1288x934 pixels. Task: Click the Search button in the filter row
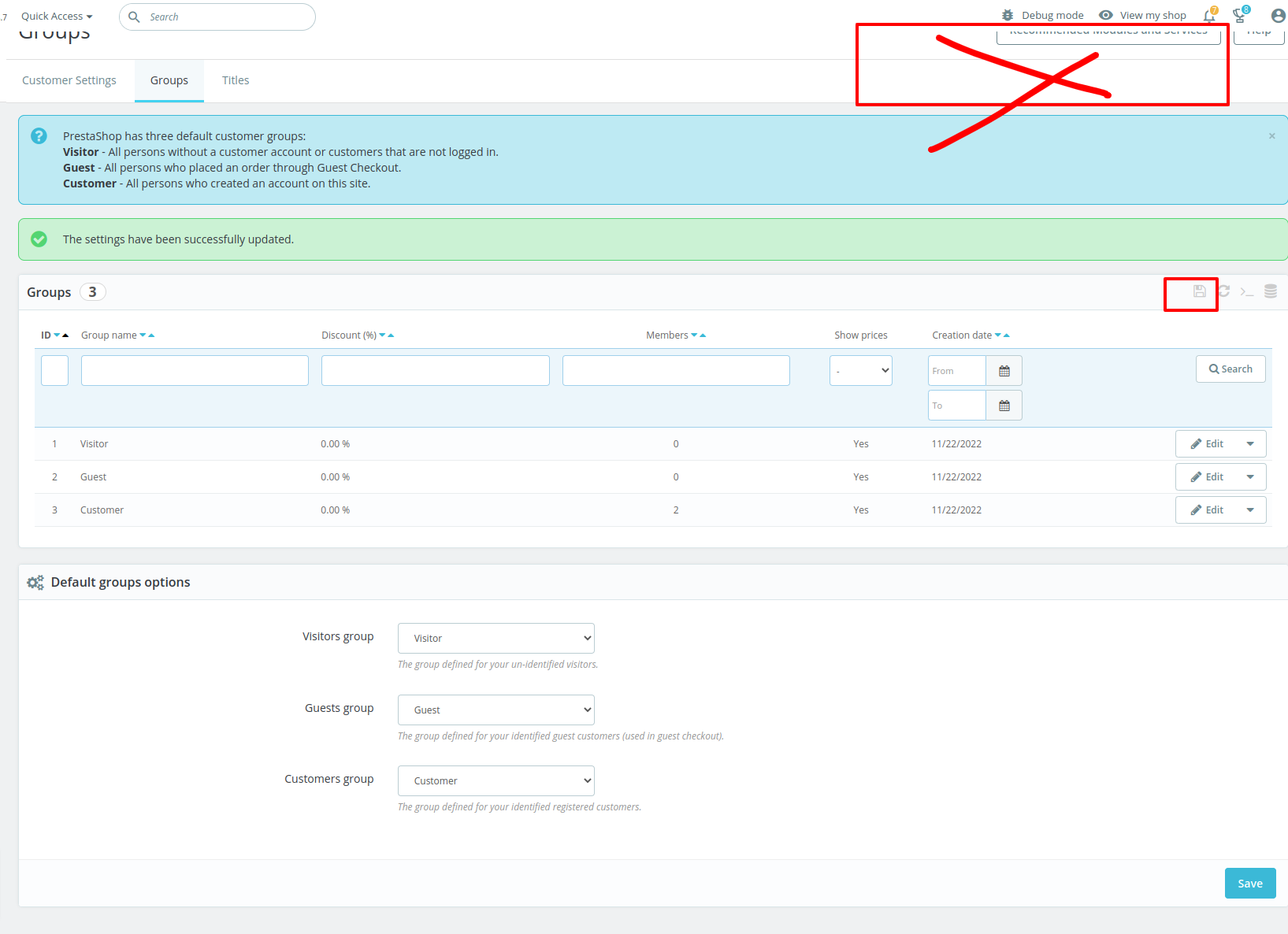(x=1230, y=369)
